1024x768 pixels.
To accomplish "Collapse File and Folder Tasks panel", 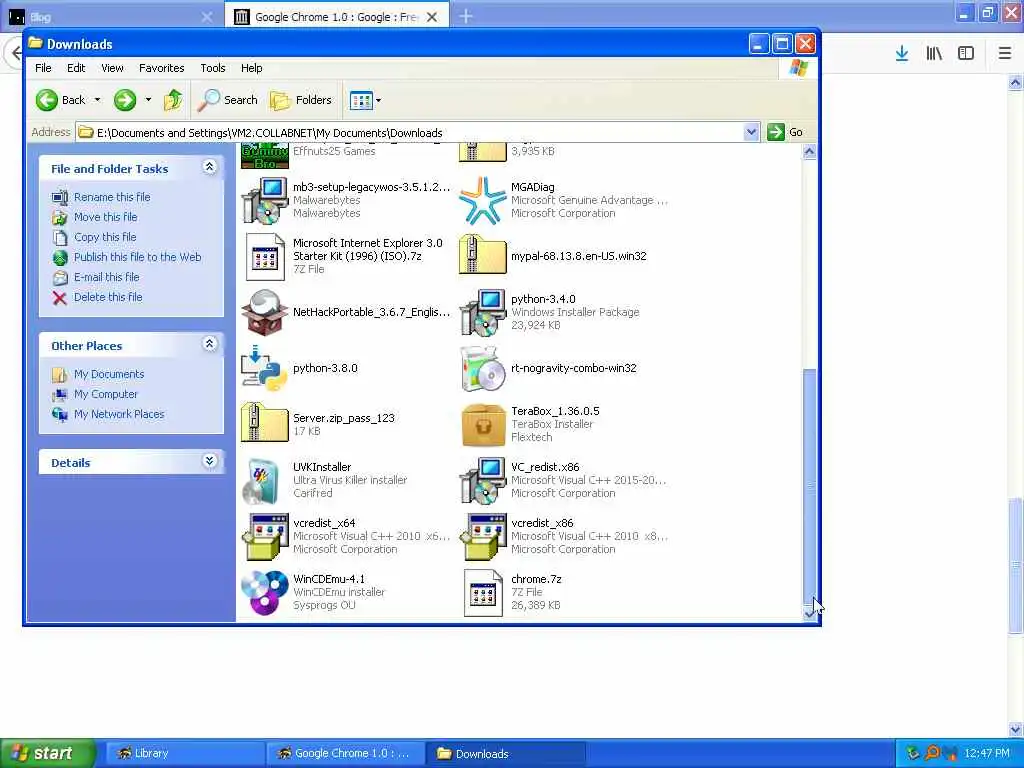I will click(x=210, y=167).
